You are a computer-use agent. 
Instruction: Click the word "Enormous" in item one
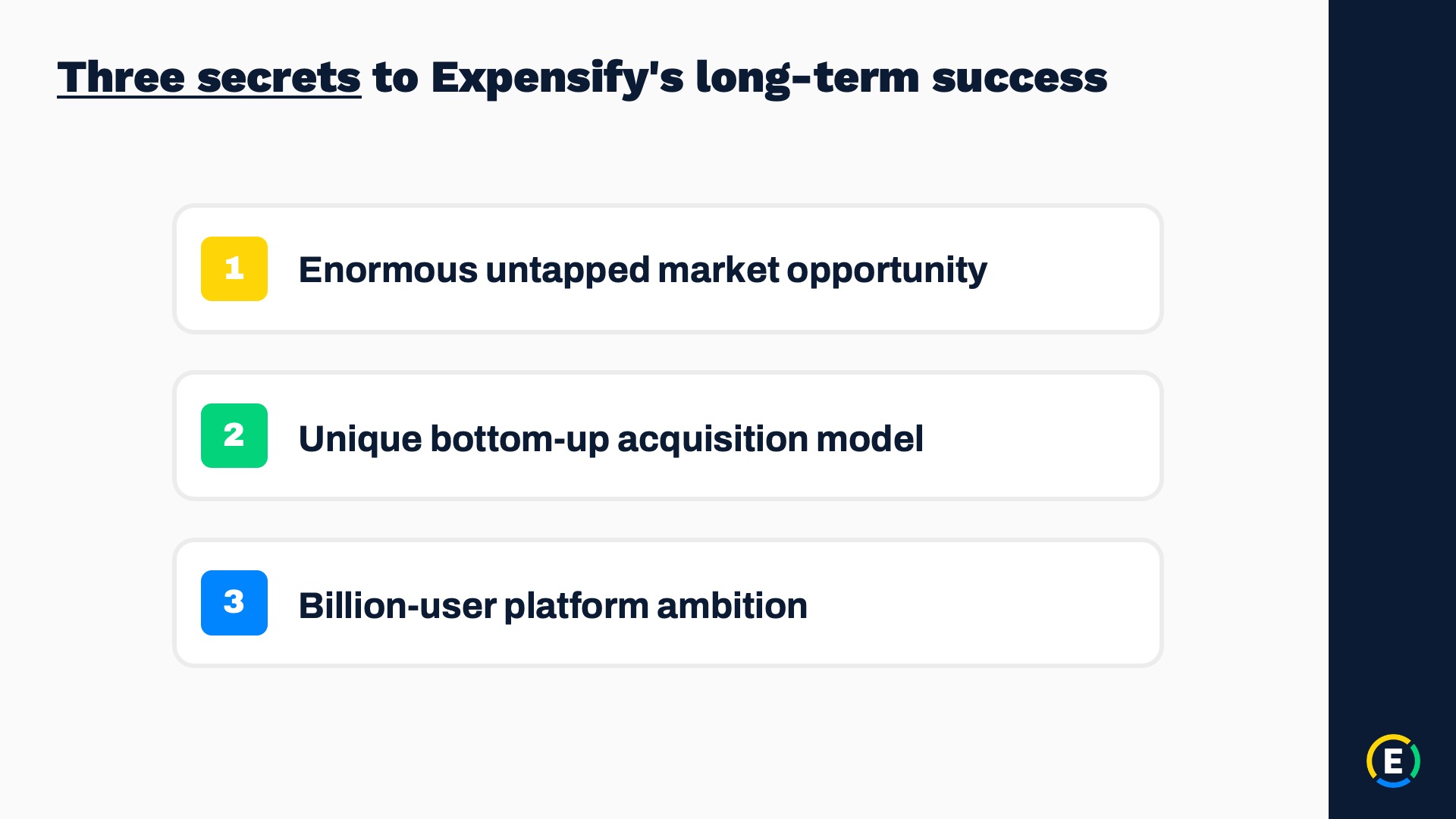[x=388, y=270]
